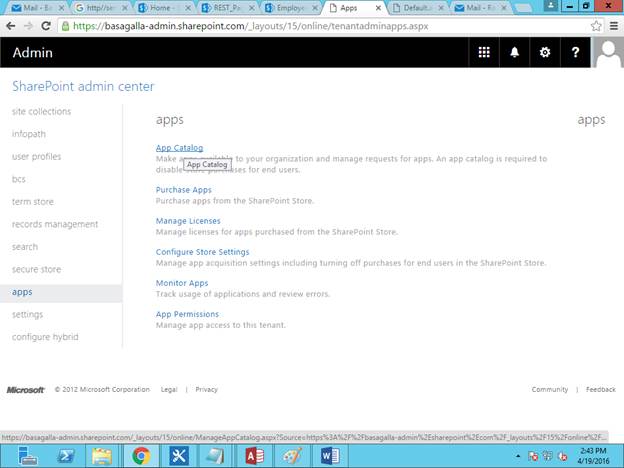Select term store in the left navigation
624x468 pixels.
33,202
